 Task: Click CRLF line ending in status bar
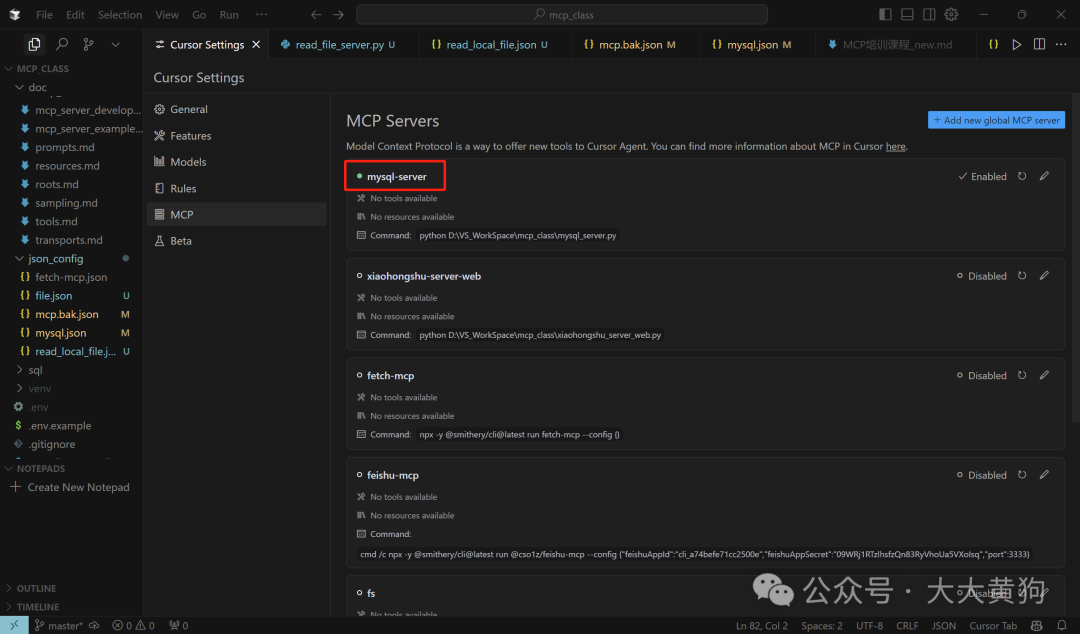pos(907,626)
